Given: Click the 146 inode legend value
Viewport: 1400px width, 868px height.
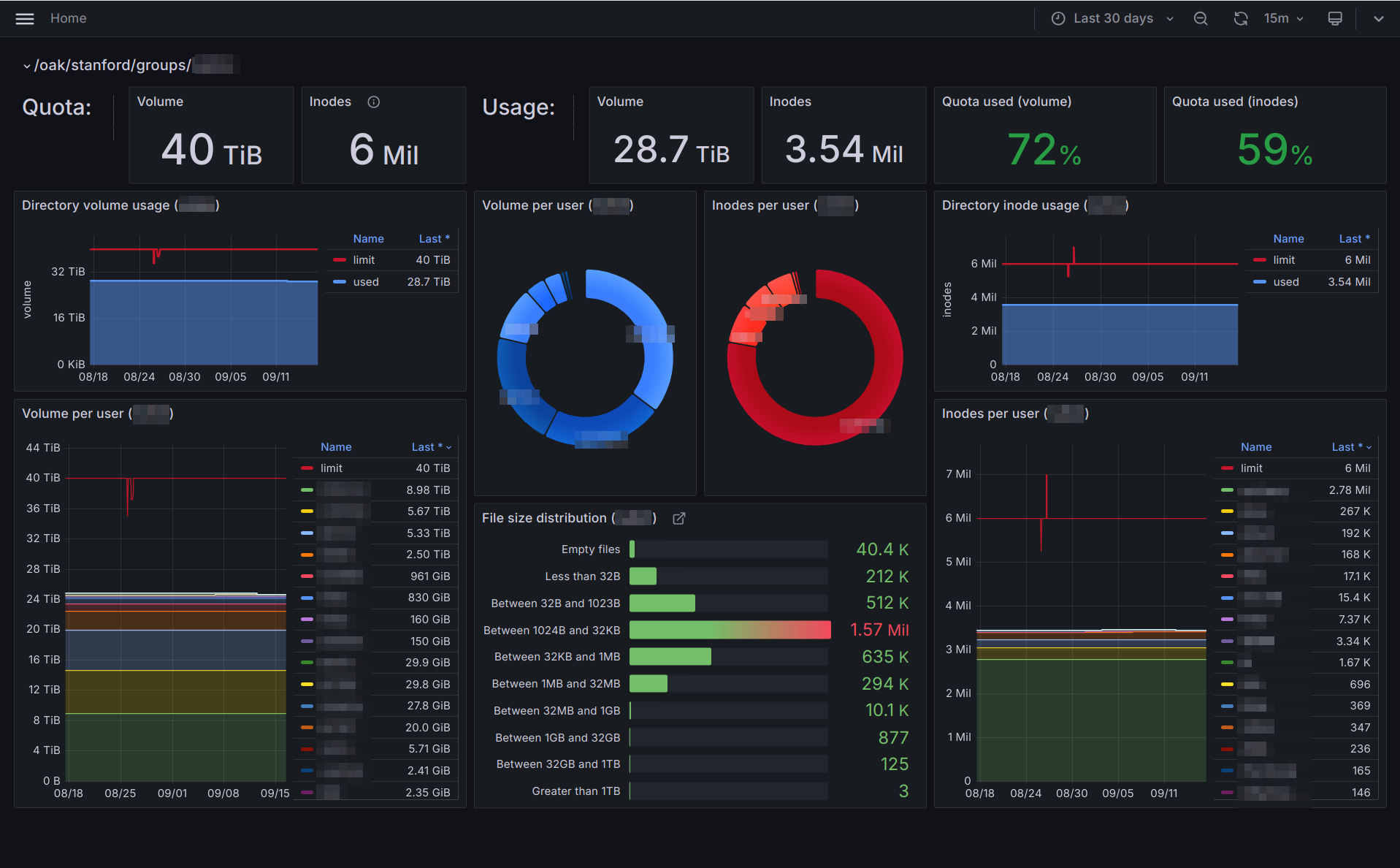Looking at the screenshot, I should pos(1361,793).
